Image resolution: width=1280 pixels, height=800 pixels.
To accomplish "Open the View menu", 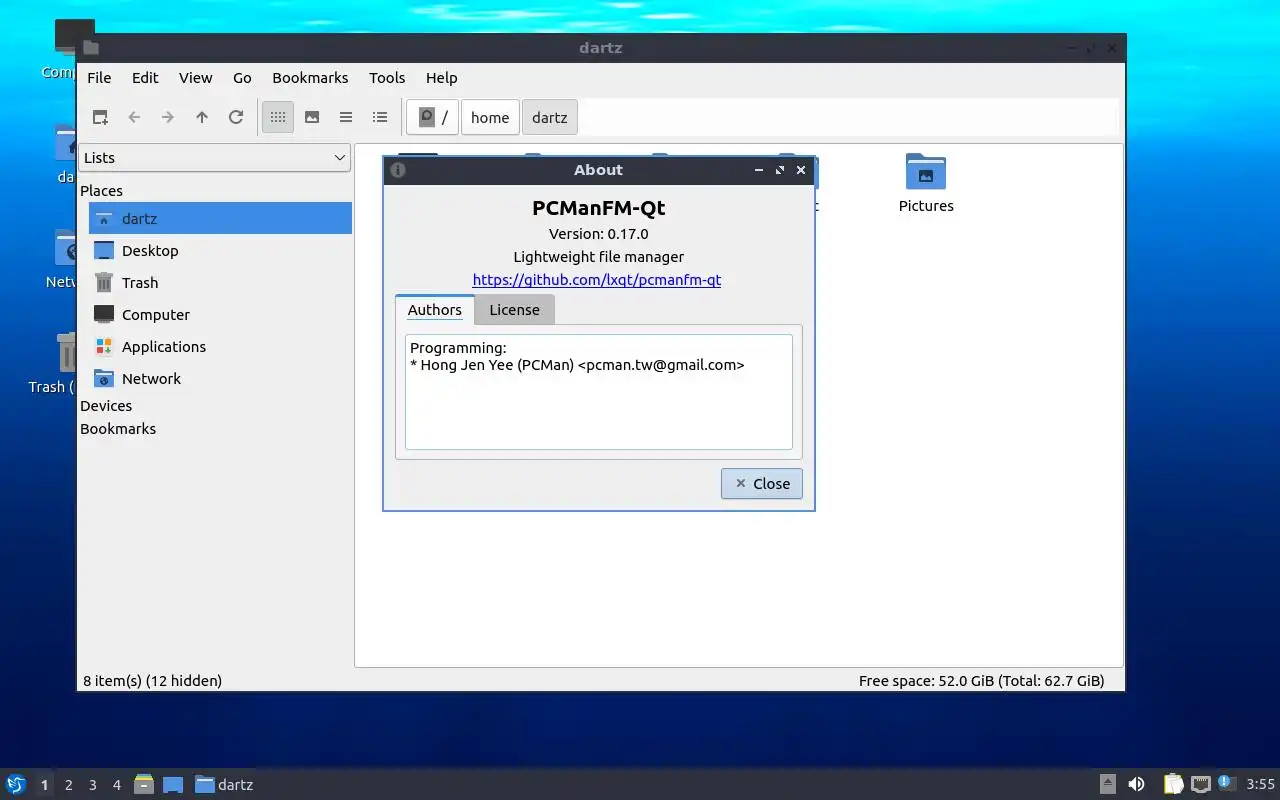I will tap(196, 78).
